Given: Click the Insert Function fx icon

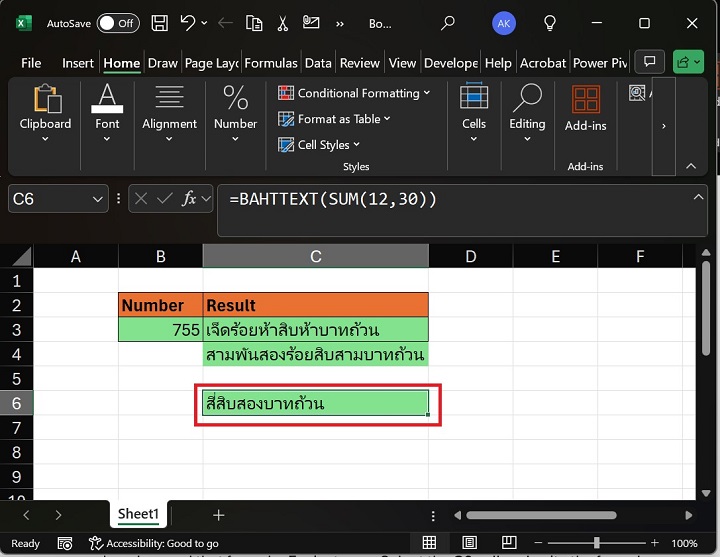Looking at the screenshot, I should pyautogui.click(x=188, y=199).
